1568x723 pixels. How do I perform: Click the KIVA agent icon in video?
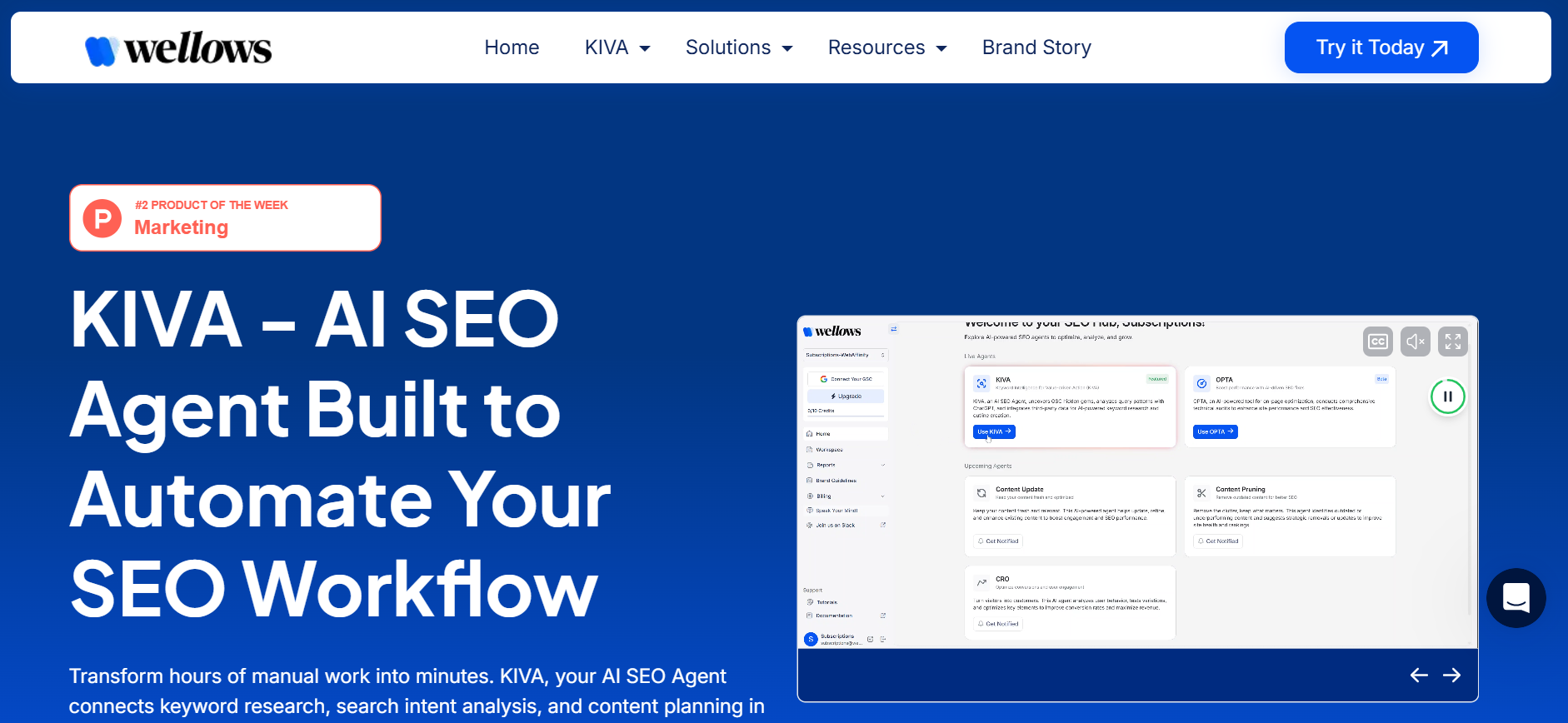pos(981,383)
